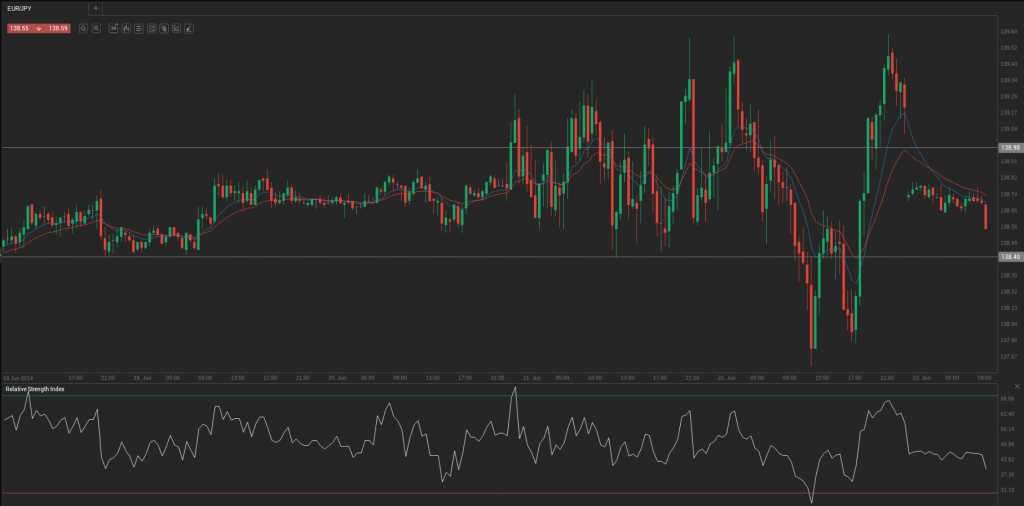Open the drawing tools pencil icon
Viewport: 1024px width, 506px height.
[188, 28]
